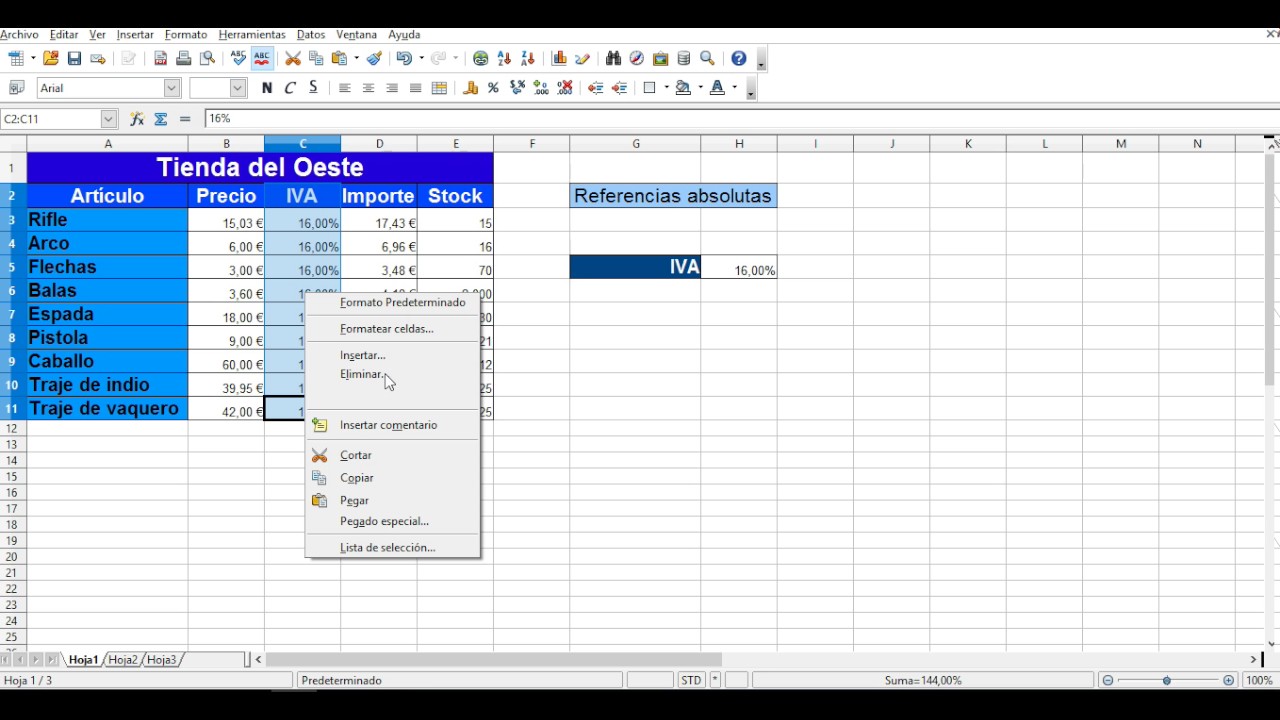Open the Datos menu
The height and width of the screenshot is (720, 1280).
[x=311, y=35]
